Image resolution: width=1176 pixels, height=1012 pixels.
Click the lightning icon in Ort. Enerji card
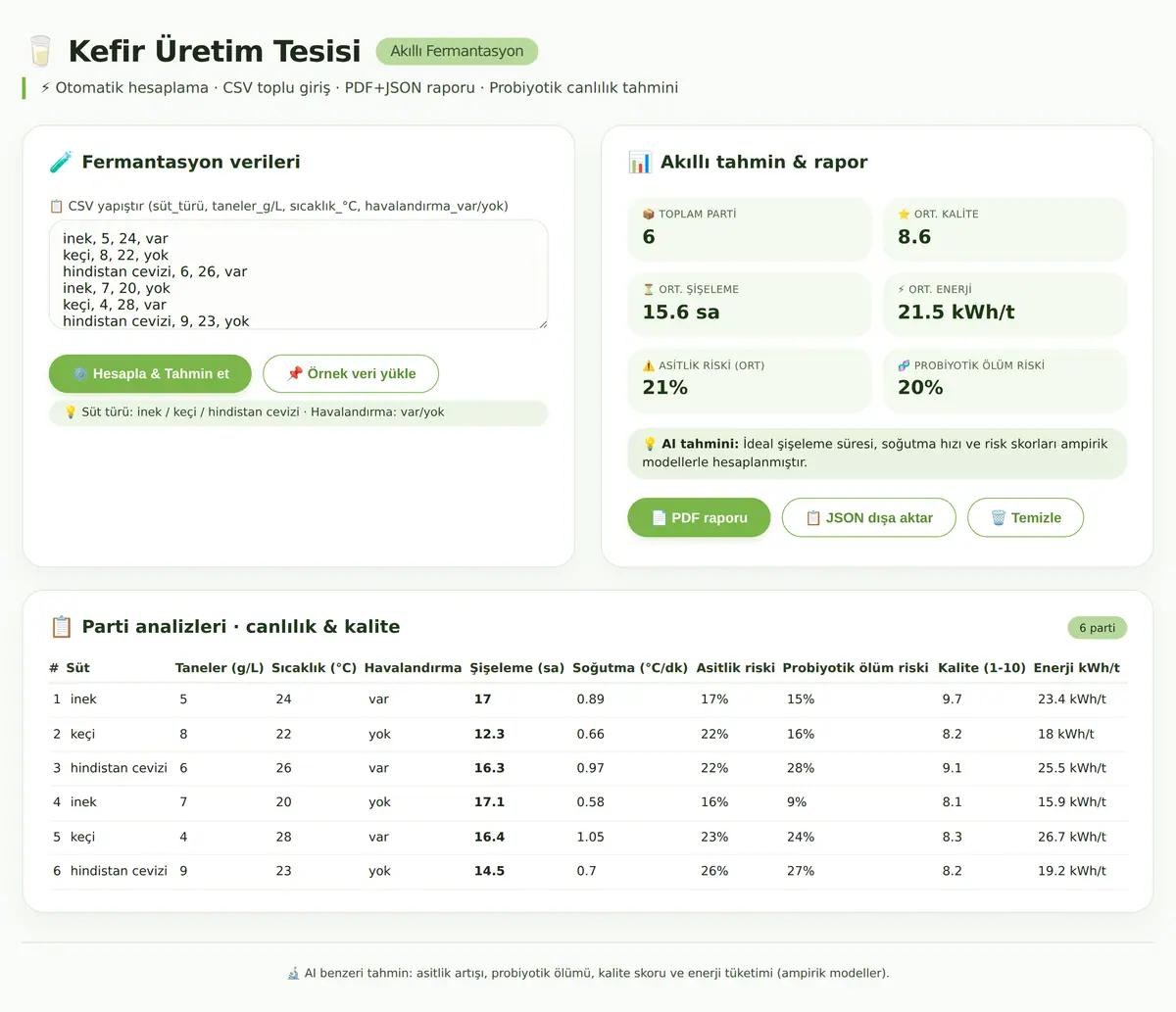point(902,290)
